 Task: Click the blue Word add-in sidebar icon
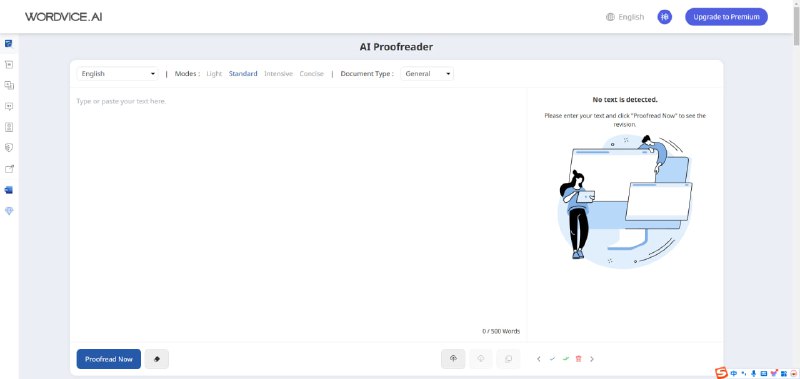(9, 190)
